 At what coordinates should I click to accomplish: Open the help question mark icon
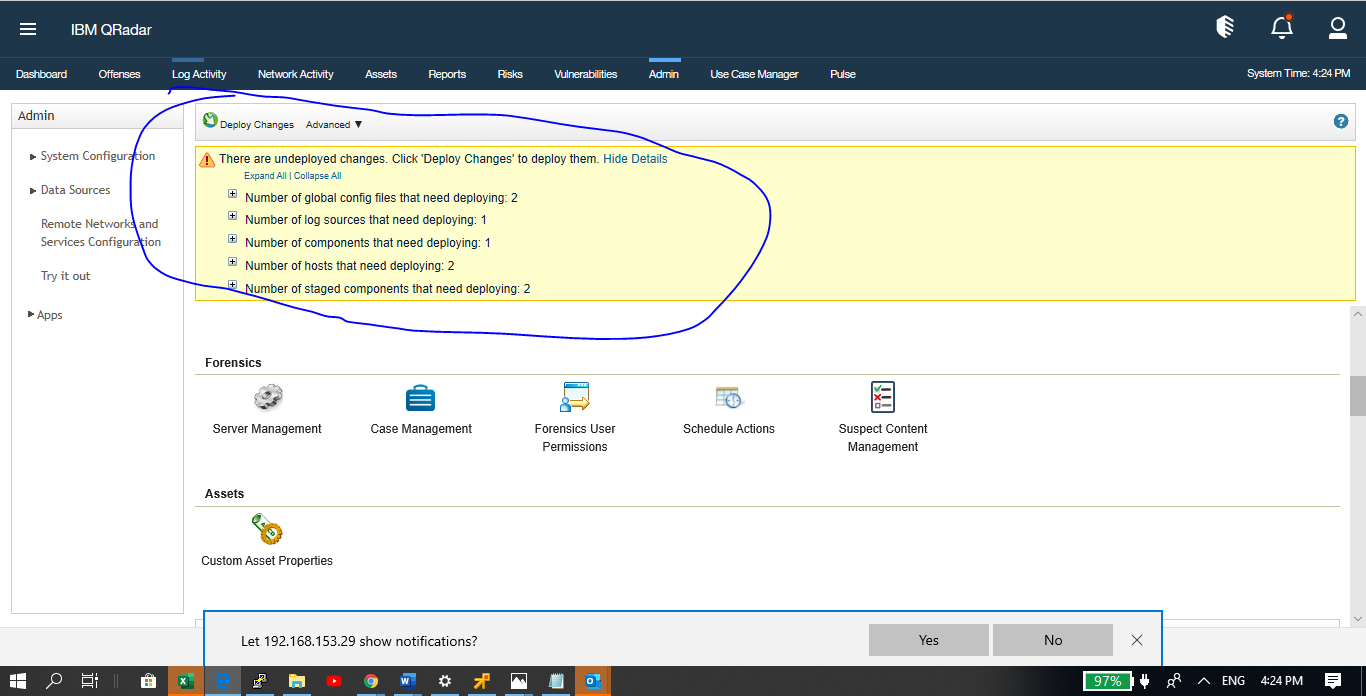(1341, 121)
